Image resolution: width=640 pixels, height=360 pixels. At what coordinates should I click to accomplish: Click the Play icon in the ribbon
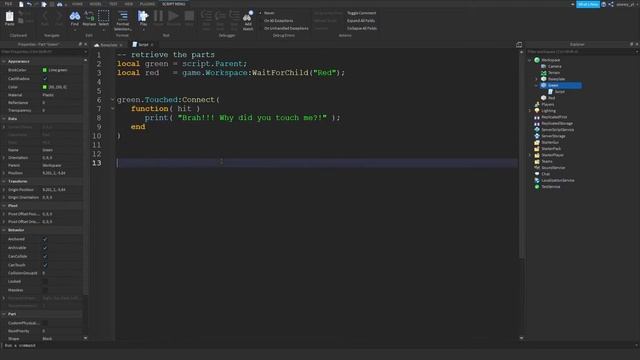(143, 16)
